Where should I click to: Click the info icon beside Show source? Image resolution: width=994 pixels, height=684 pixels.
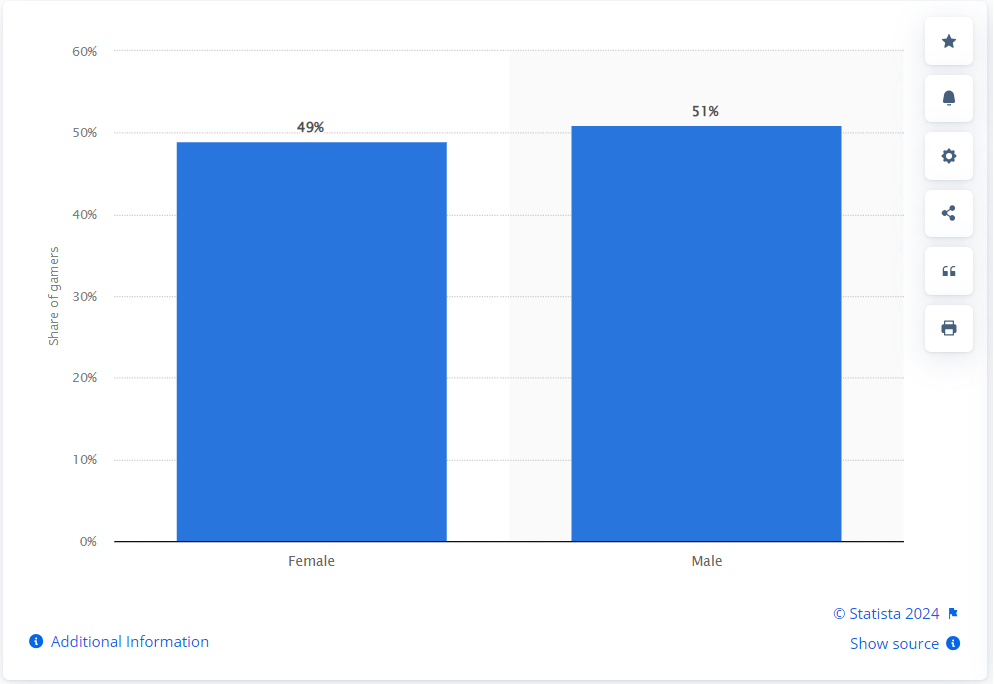pos(953,644)
